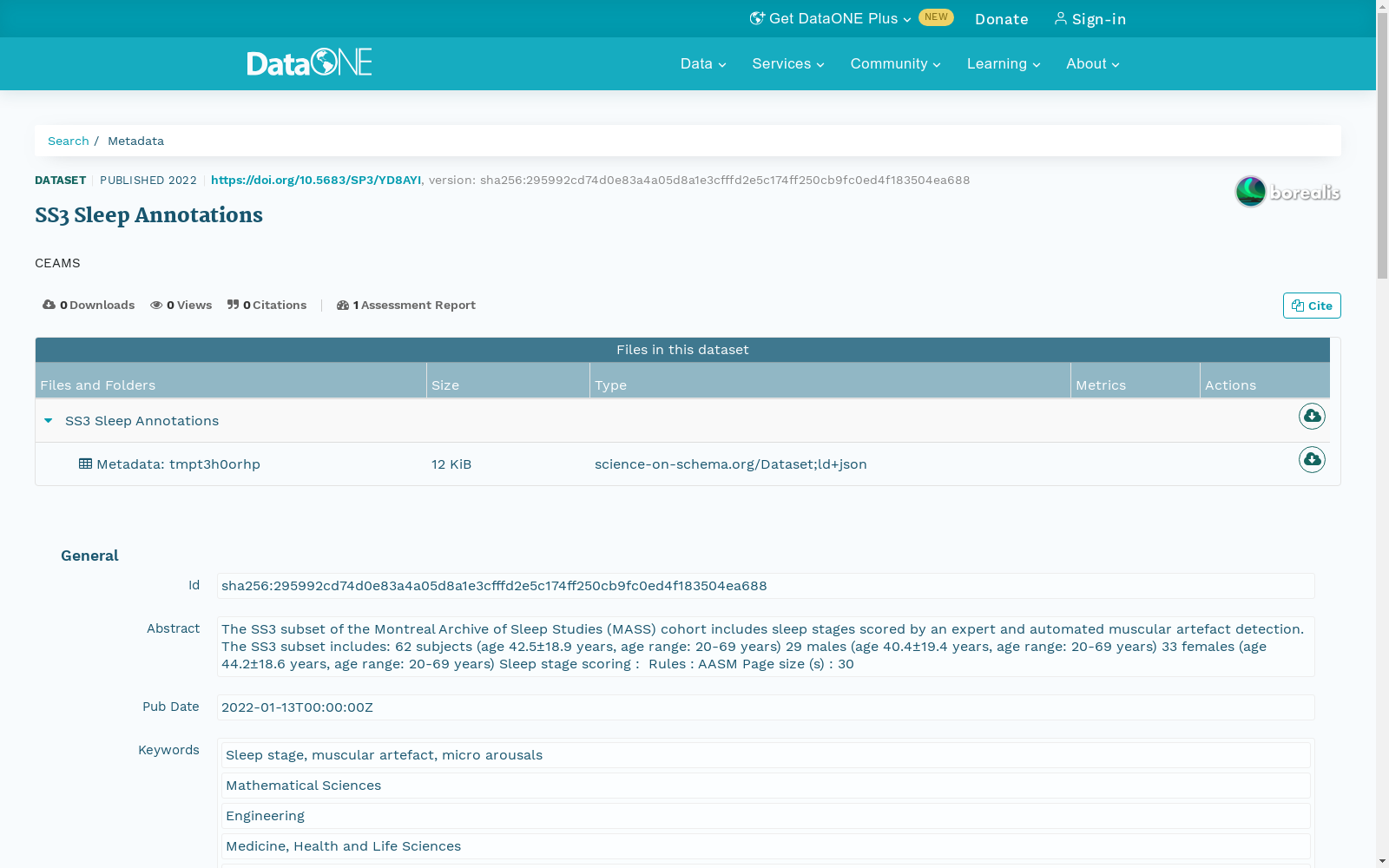
Task: Click the Files in this dataset header bar
Action: pos(682,350)
